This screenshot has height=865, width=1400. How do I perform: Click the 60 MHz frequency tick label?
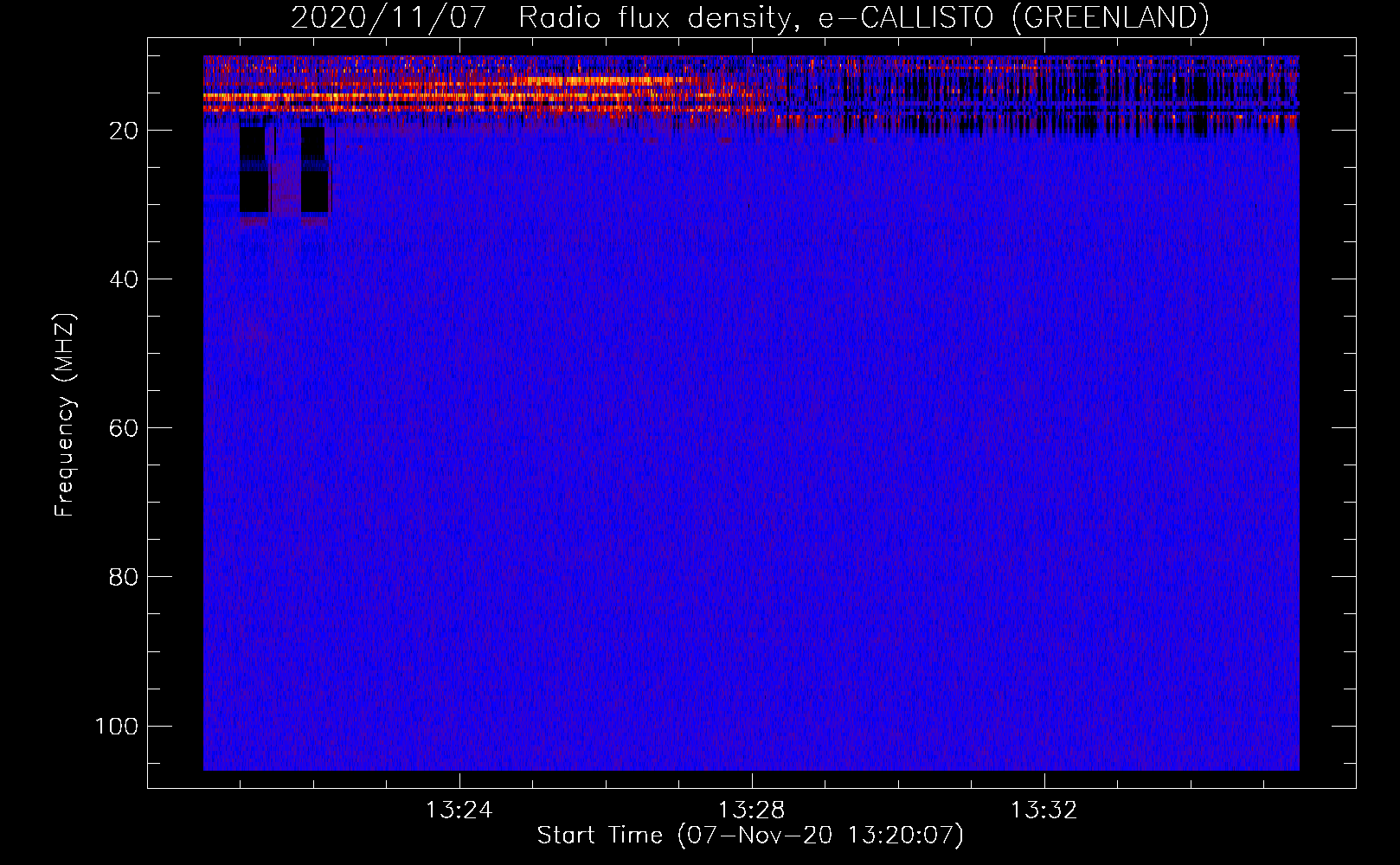click(124, 428)
